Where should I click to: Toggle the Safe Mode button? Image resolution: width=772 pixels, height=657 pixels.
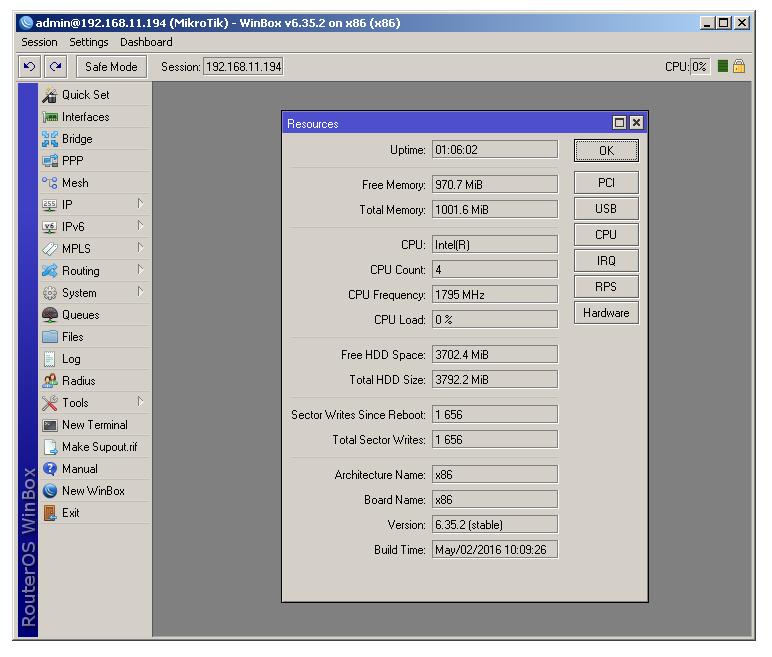click(x=111, y=67)
